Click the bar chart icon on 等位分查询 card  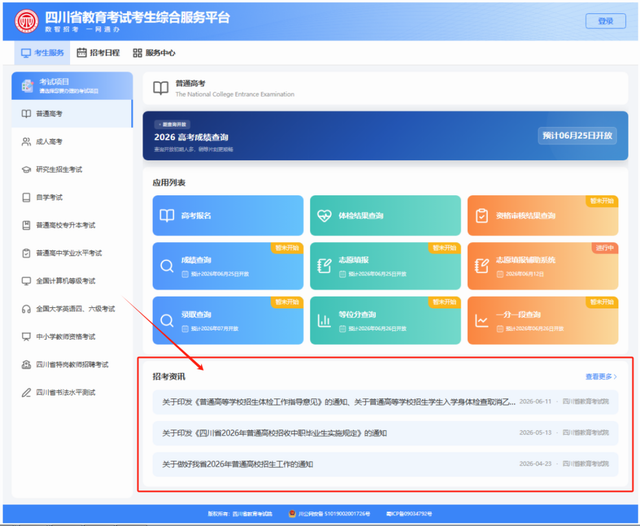[324, 320]
